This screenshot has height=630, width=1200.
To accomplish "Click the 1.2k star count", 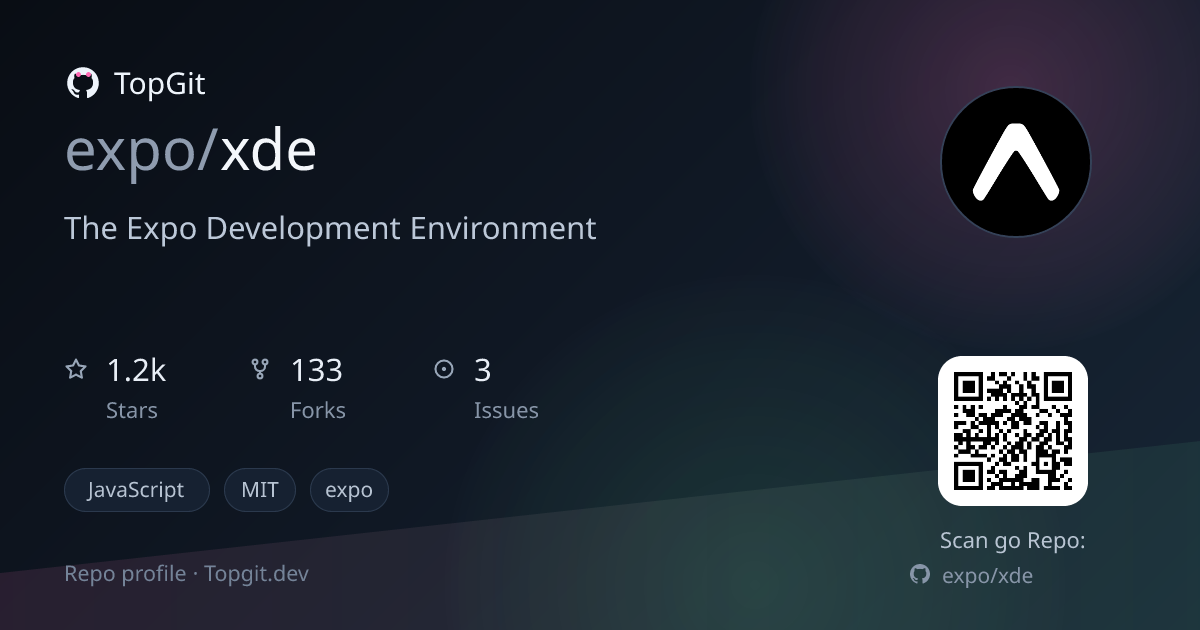I will coord(136,370).
